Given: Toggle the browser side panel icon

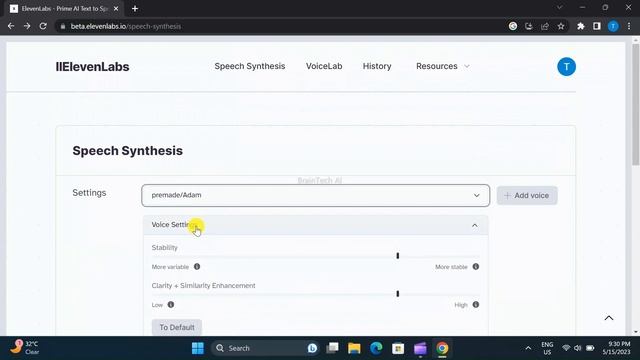Looking at the screenshot, I should pos(597,26).
